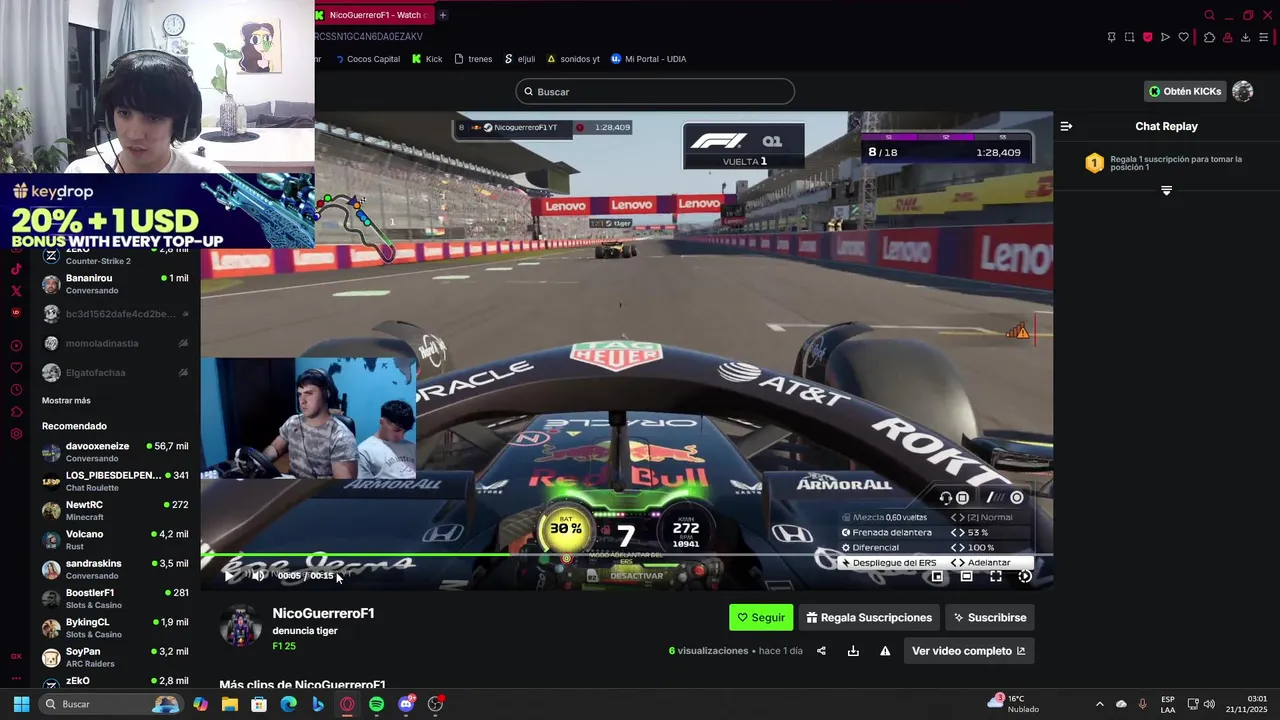Open the sidebar player circle icon

pyautogui.click(x=16, y=346)
